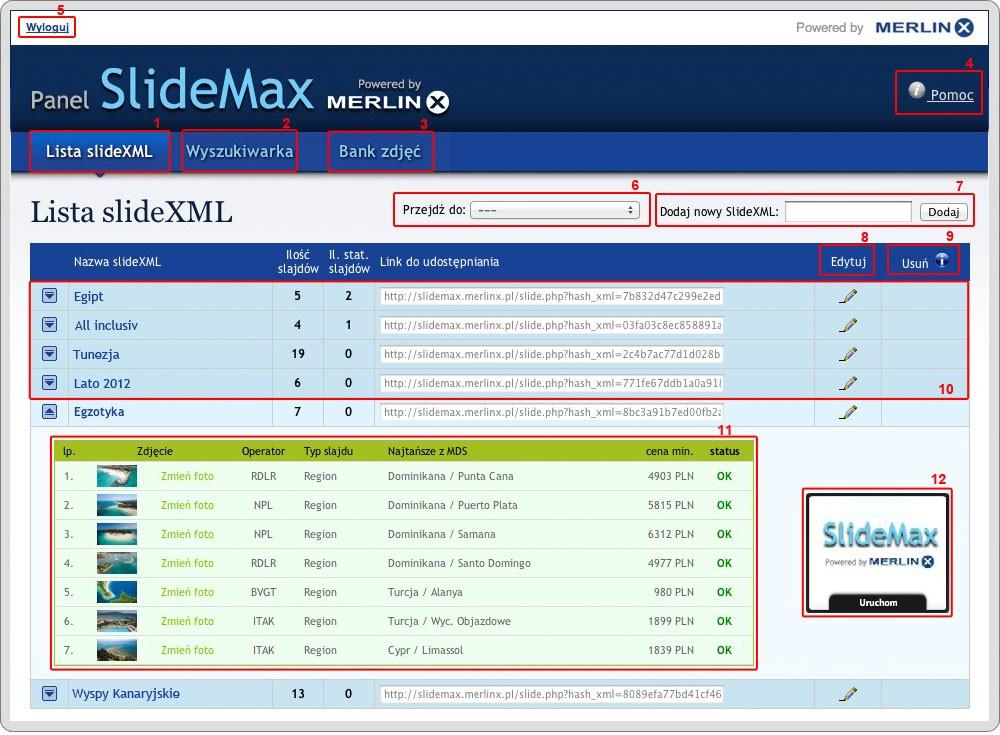Viewport: 1000px width, 735px height.
Task: Click the Dodaj button
Action: point(943,212)
